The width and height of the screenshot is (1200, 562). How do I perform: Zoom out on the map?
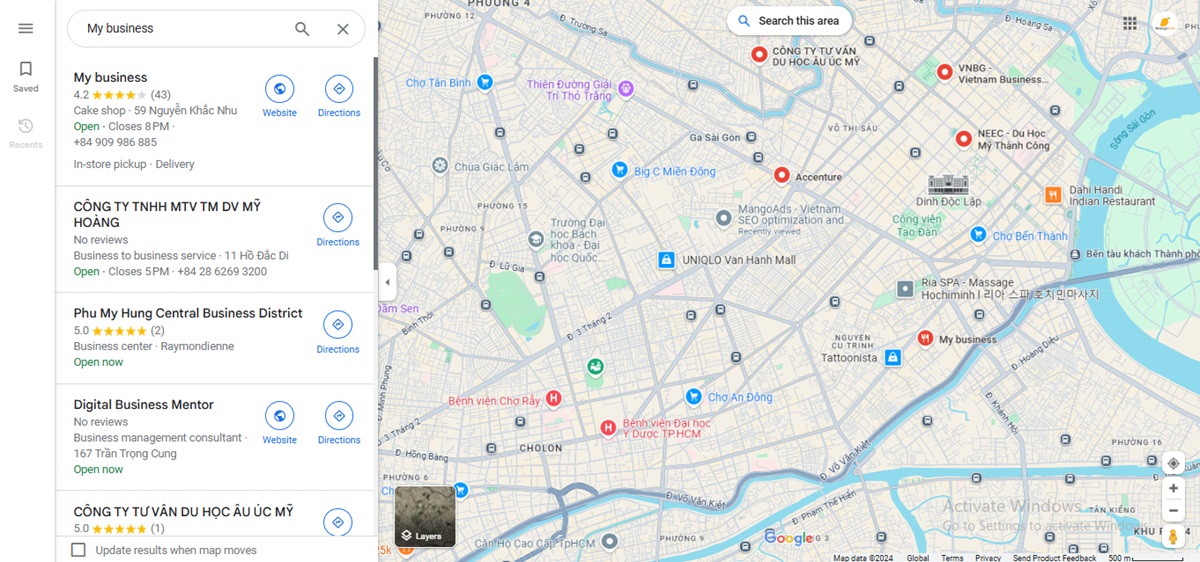coord(1173,510)
